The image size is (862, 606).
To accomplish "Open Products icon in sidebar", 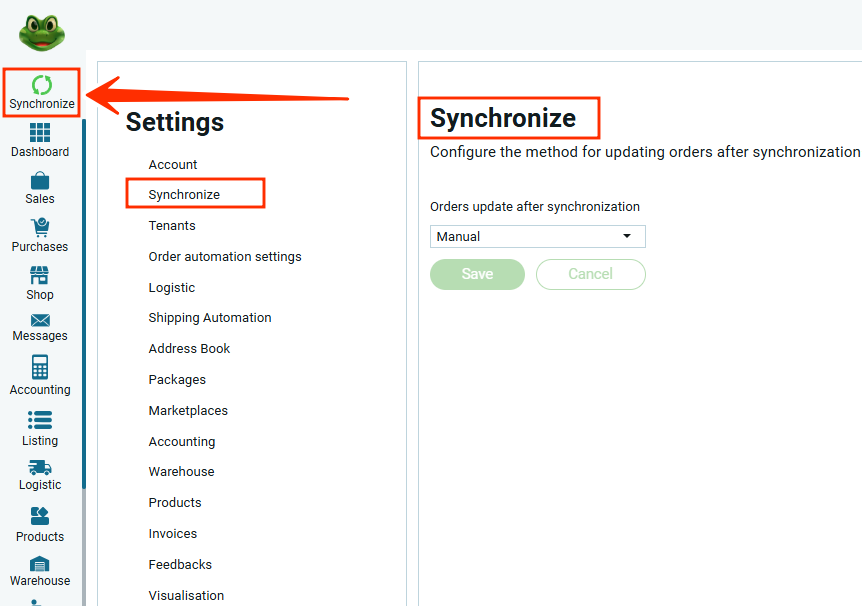I will point(40,517).
